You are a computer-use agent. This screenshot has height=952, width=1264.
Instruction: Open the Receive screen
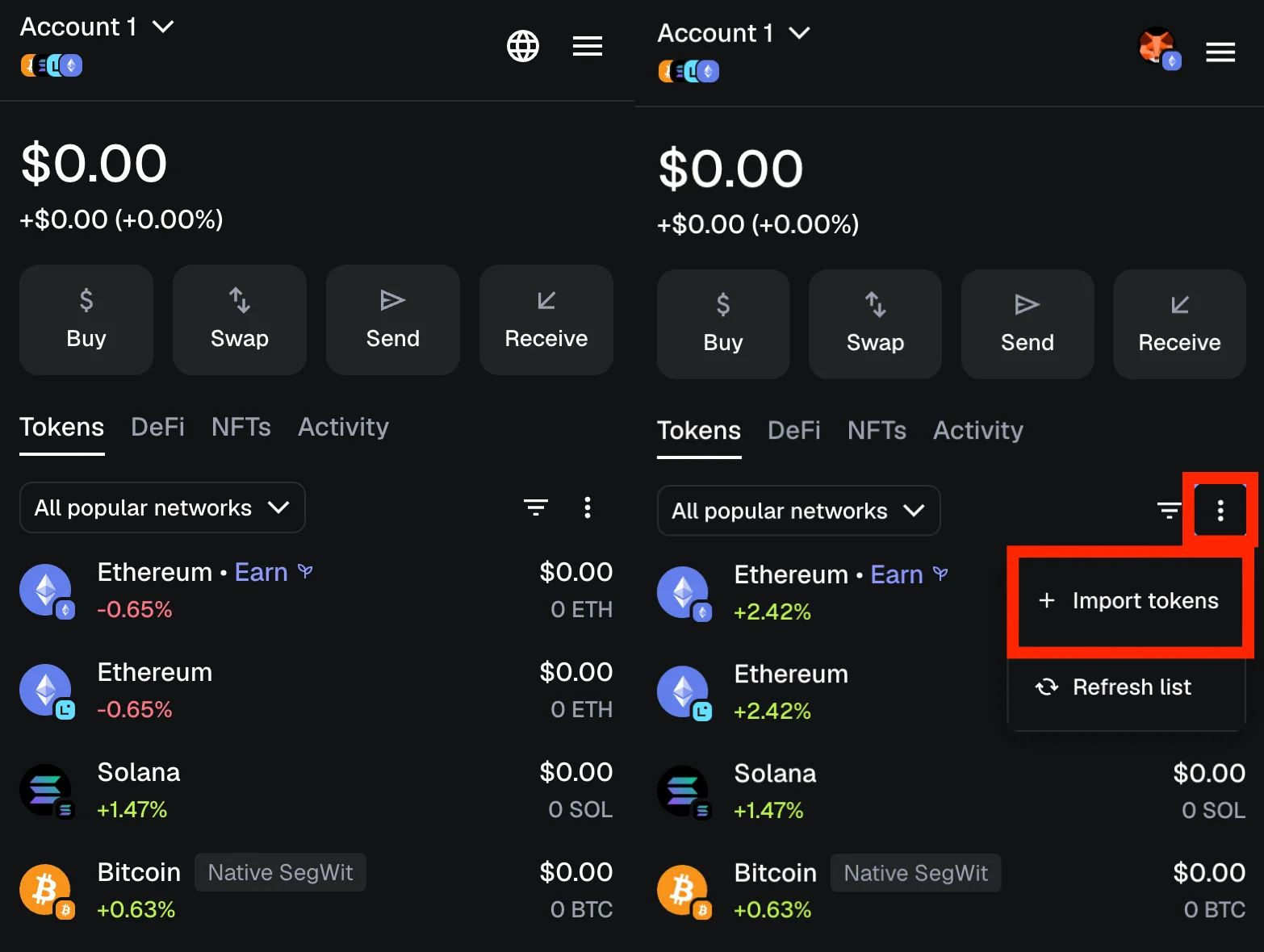[546, 319]
